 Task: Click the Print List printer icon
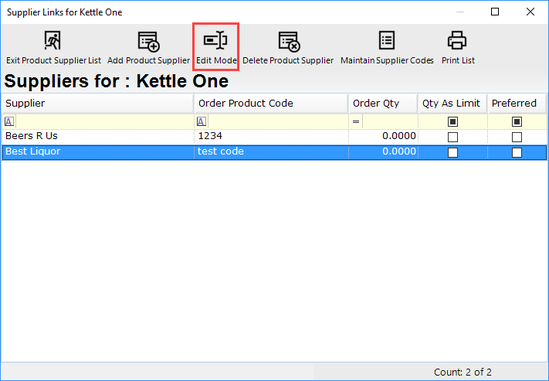pos(457,40)
